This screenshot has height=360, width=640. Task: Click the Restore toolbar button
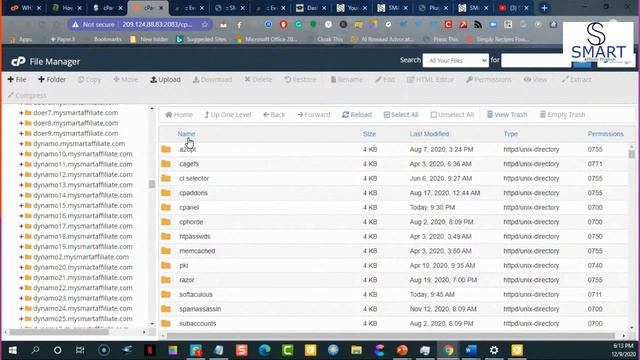(x=300, y=80)
